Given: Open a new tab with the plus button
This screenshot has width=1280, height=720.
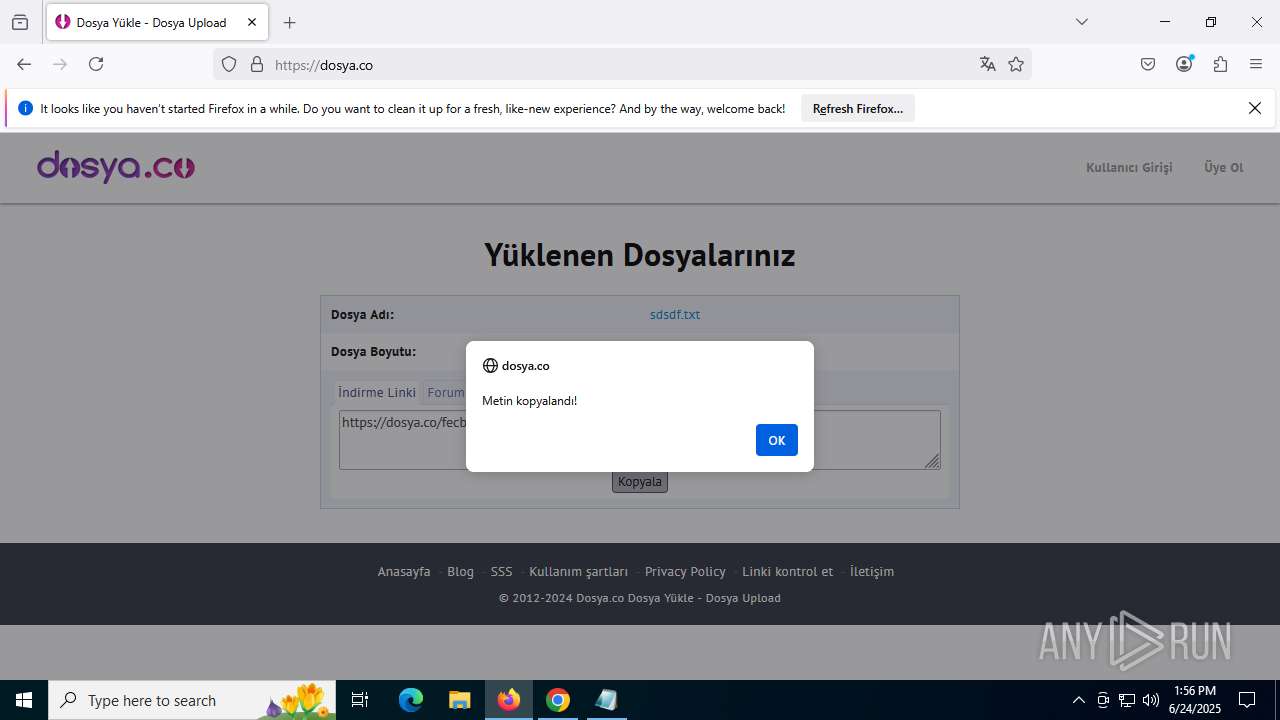Looking at the screenshot, I should coord(290,22).
